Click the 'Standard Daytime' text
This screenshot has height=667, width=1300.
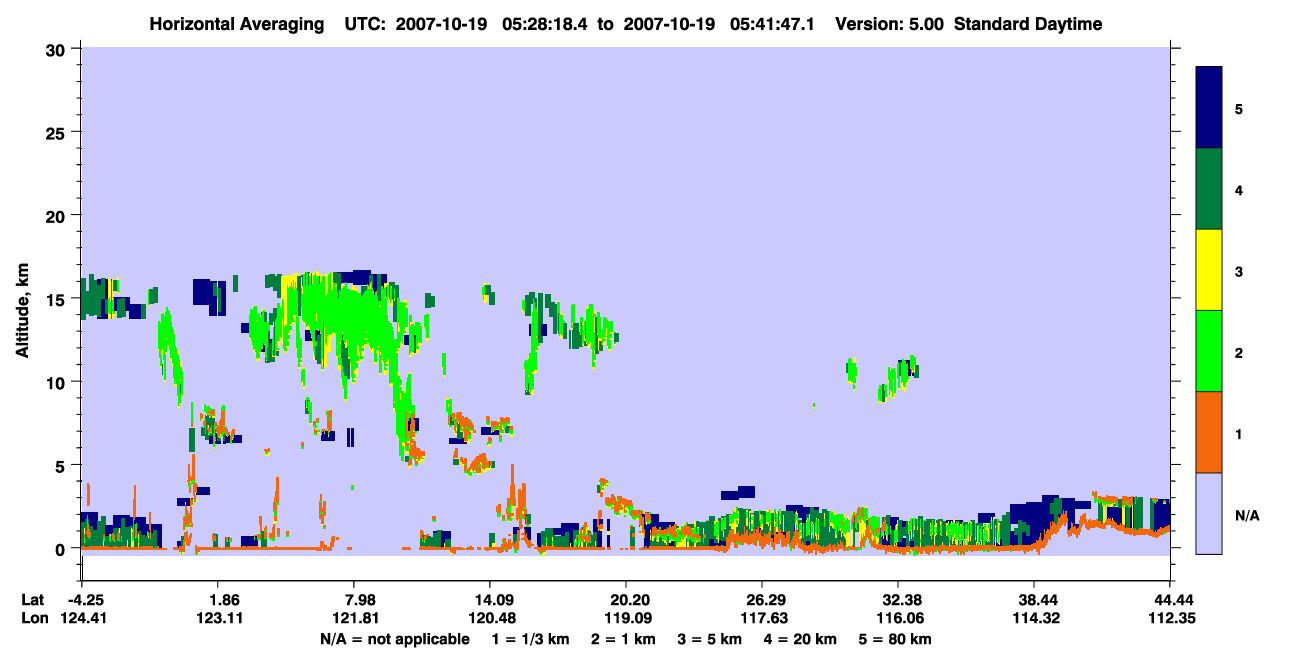(x=1028, y=24)
